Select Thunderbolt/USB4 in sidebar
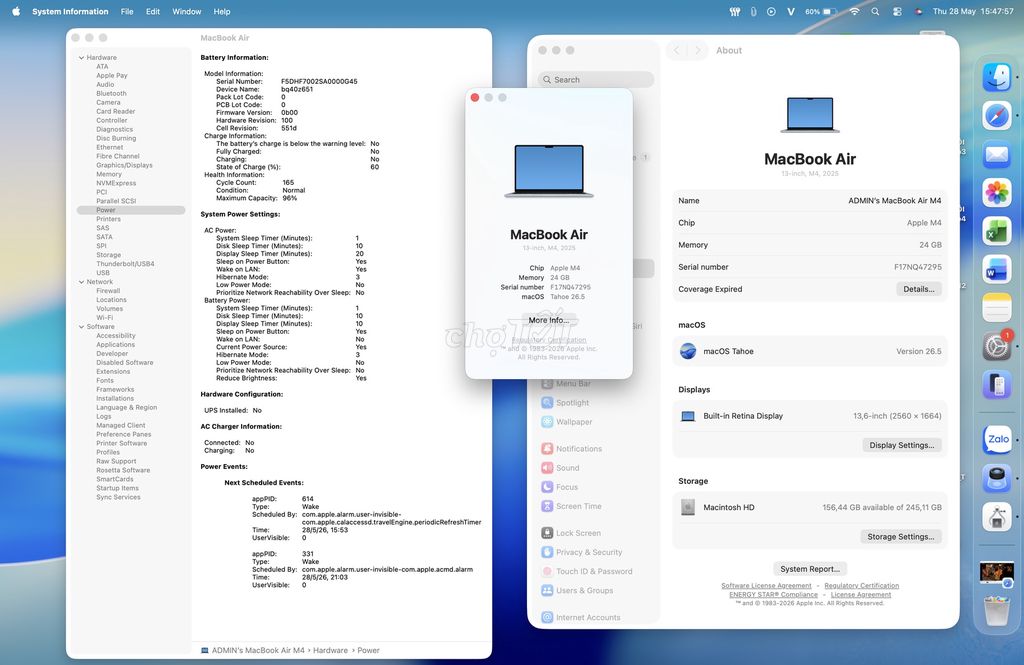 pos(125,264)
